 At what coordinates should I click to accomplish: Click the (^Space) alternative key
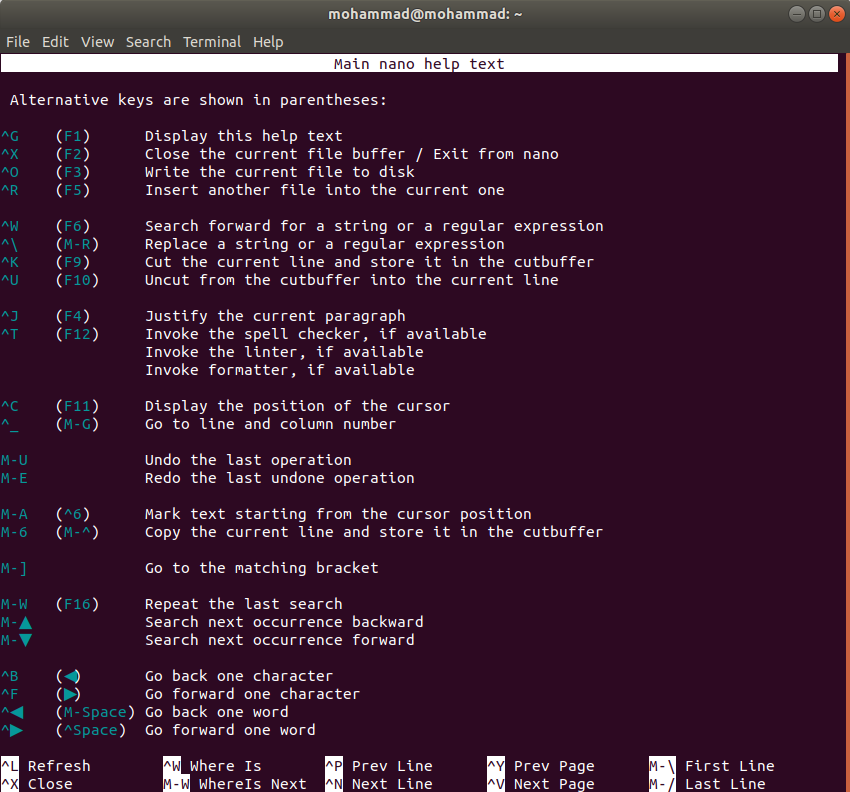coord(91,730)
